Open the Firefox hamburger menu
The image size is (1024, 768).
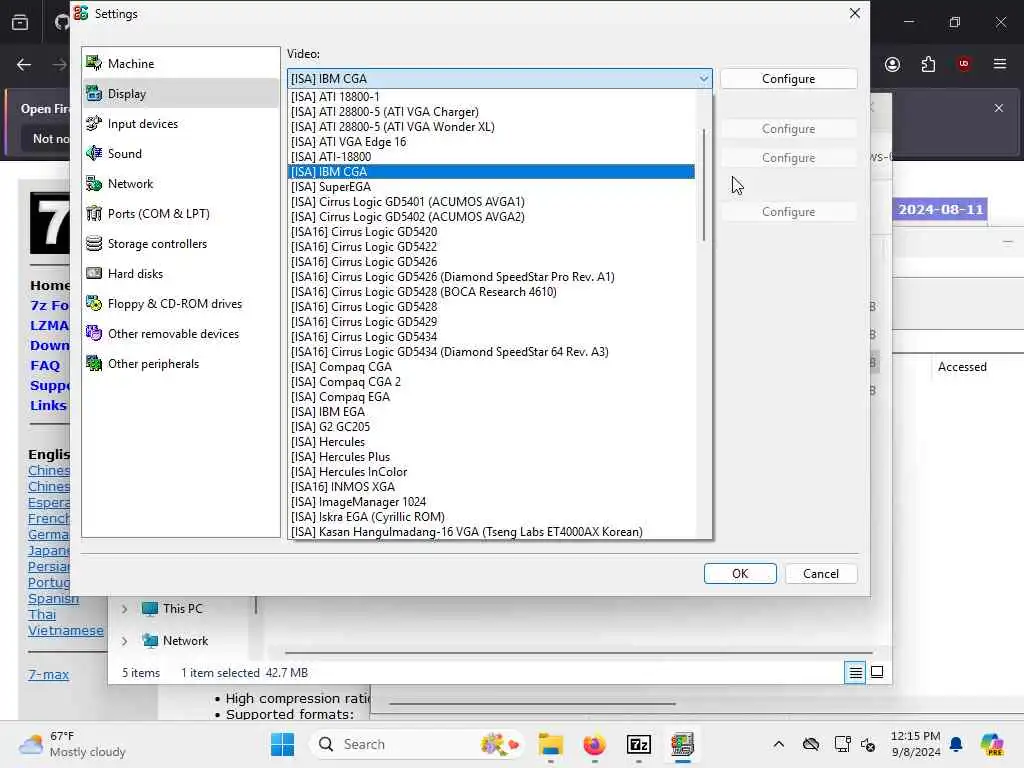[x=1000, y=64]
